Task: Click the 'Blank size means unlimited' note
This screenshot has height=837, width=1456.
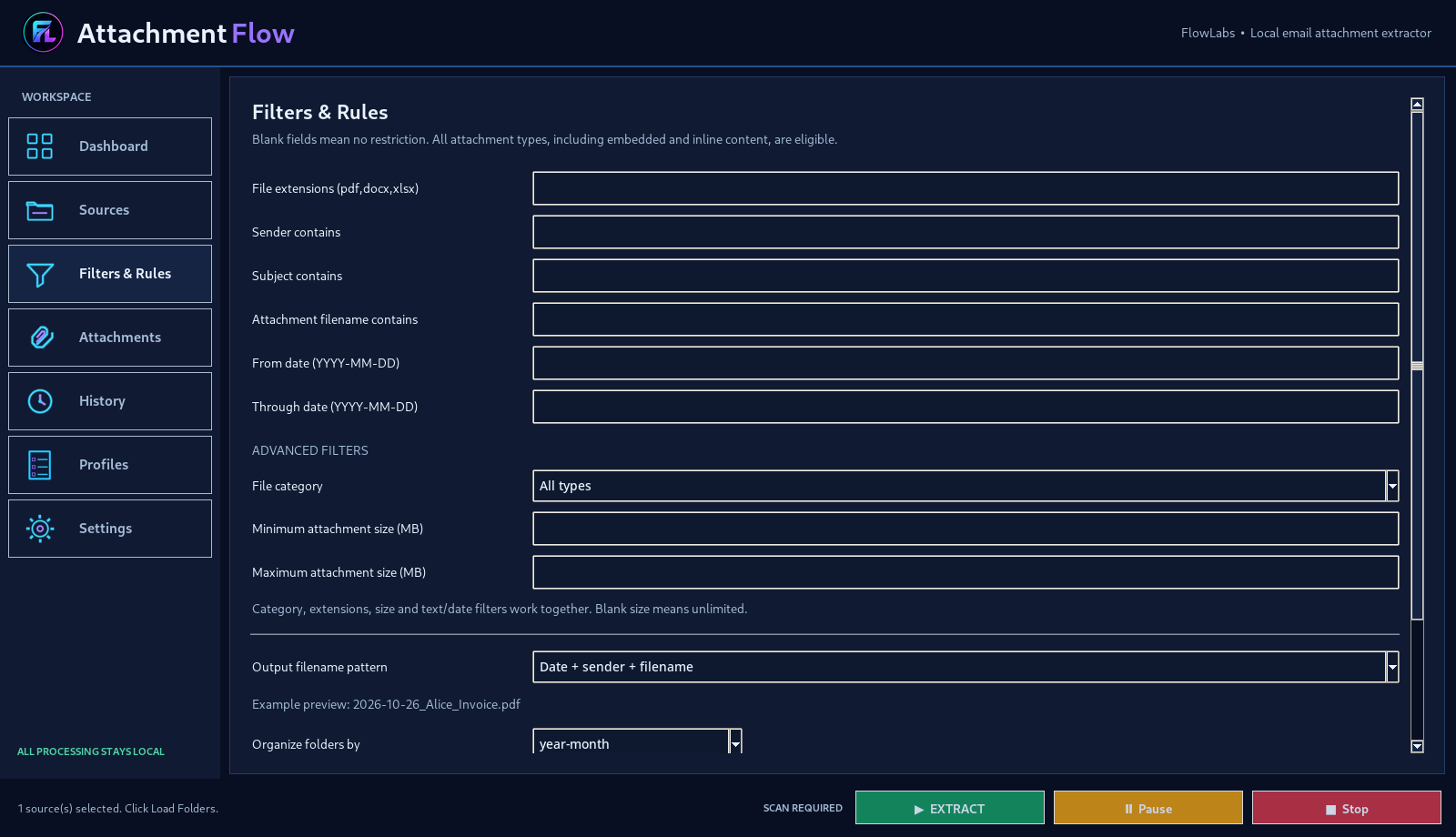Action: [x=671, y=609]
